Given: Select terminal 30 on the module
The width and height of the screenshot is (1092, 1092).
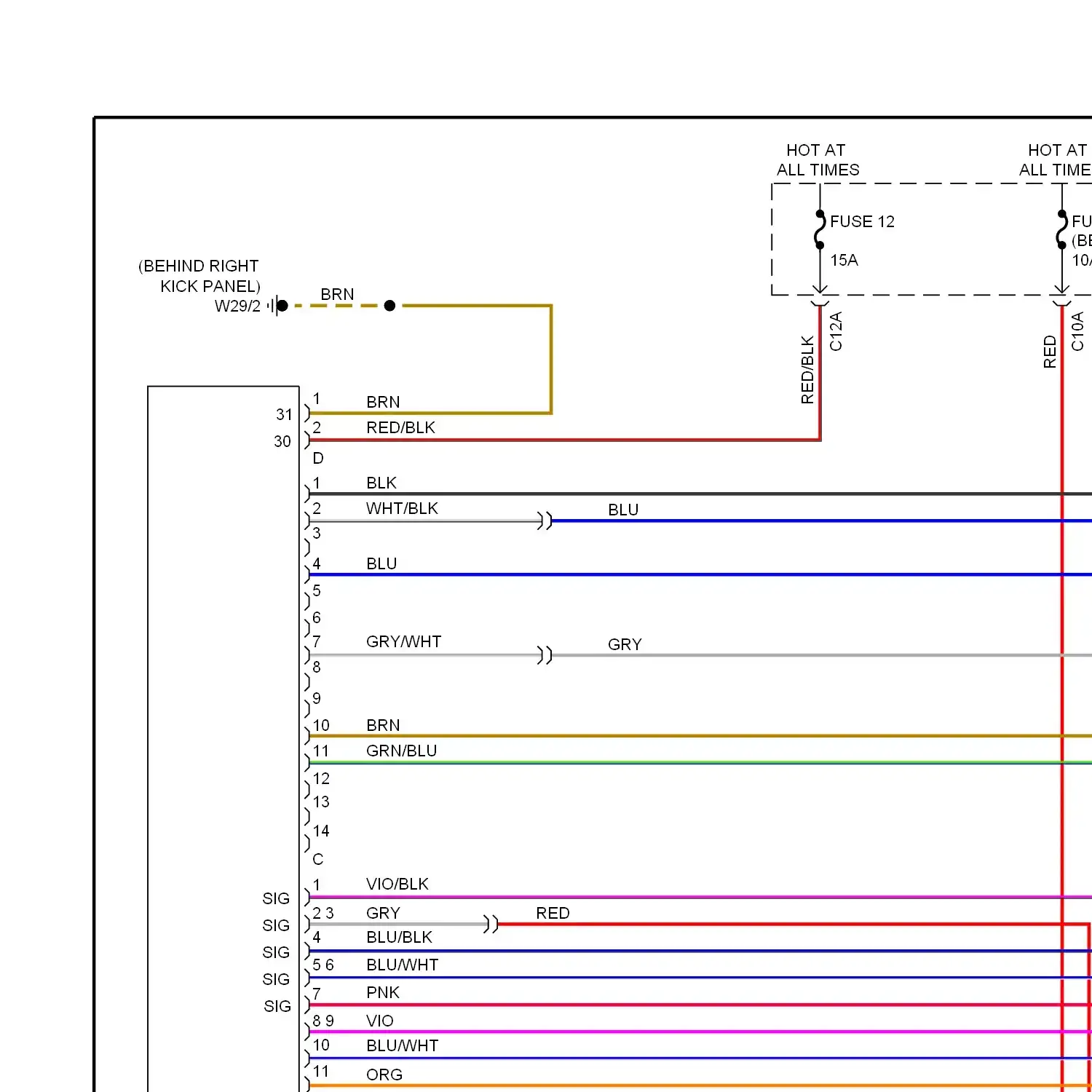Looking at the screenshot, I should [282, 441].
